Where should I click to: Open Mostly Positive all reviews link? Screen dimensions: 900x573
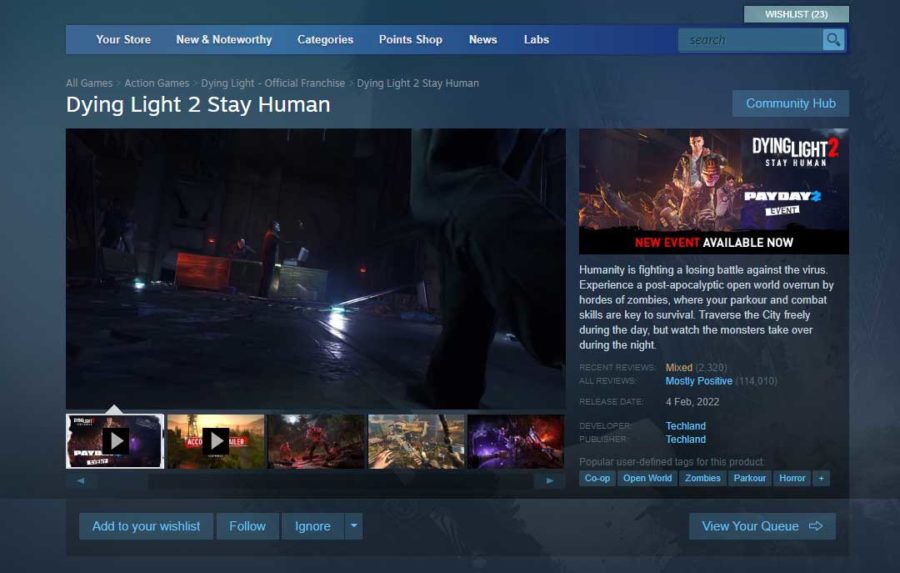pyautogui.click(x=699, y=381)
